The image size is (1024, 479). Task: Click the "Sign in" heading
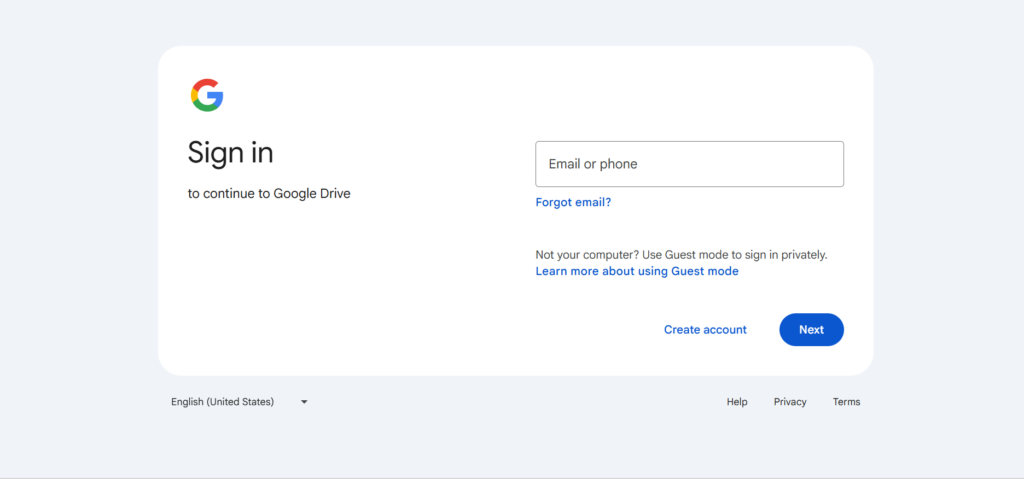coord(230,153)
